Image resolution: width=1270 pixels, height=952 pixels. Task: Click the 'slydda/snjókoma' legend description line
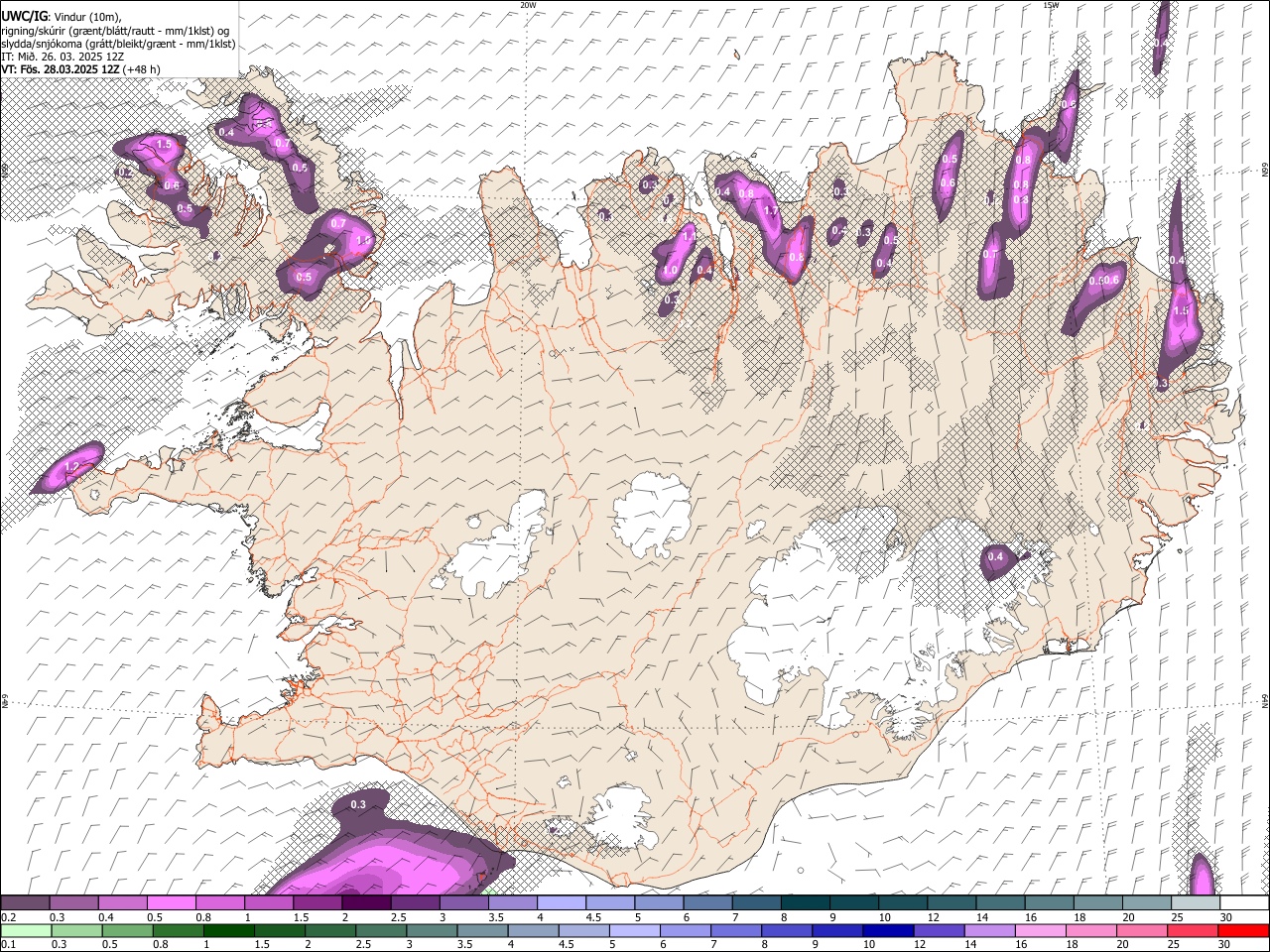118,44
